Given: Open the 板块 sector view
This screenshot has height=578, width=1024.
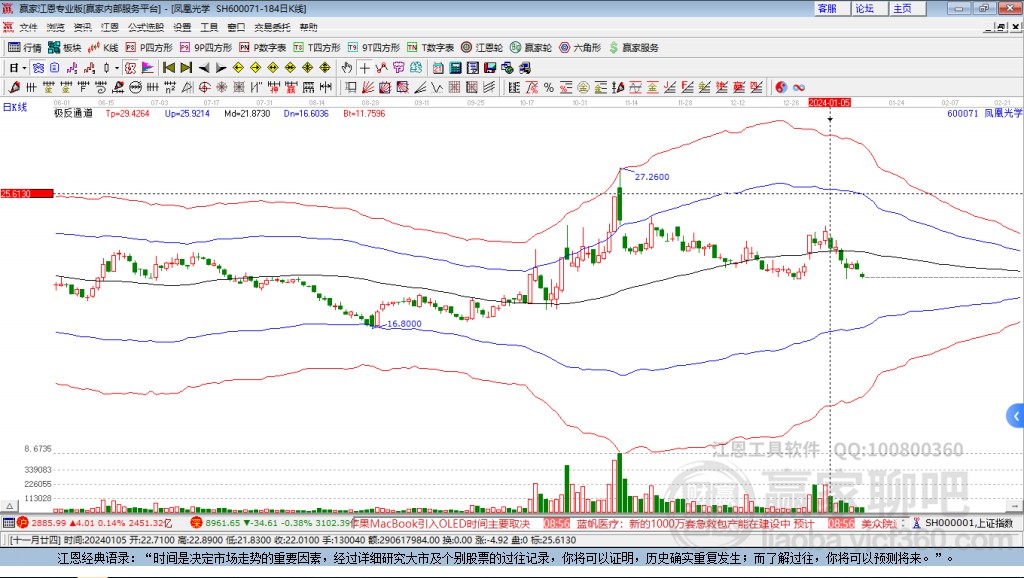Looking at the screenshot, I should pyautogui.click(x=66, y=47).
